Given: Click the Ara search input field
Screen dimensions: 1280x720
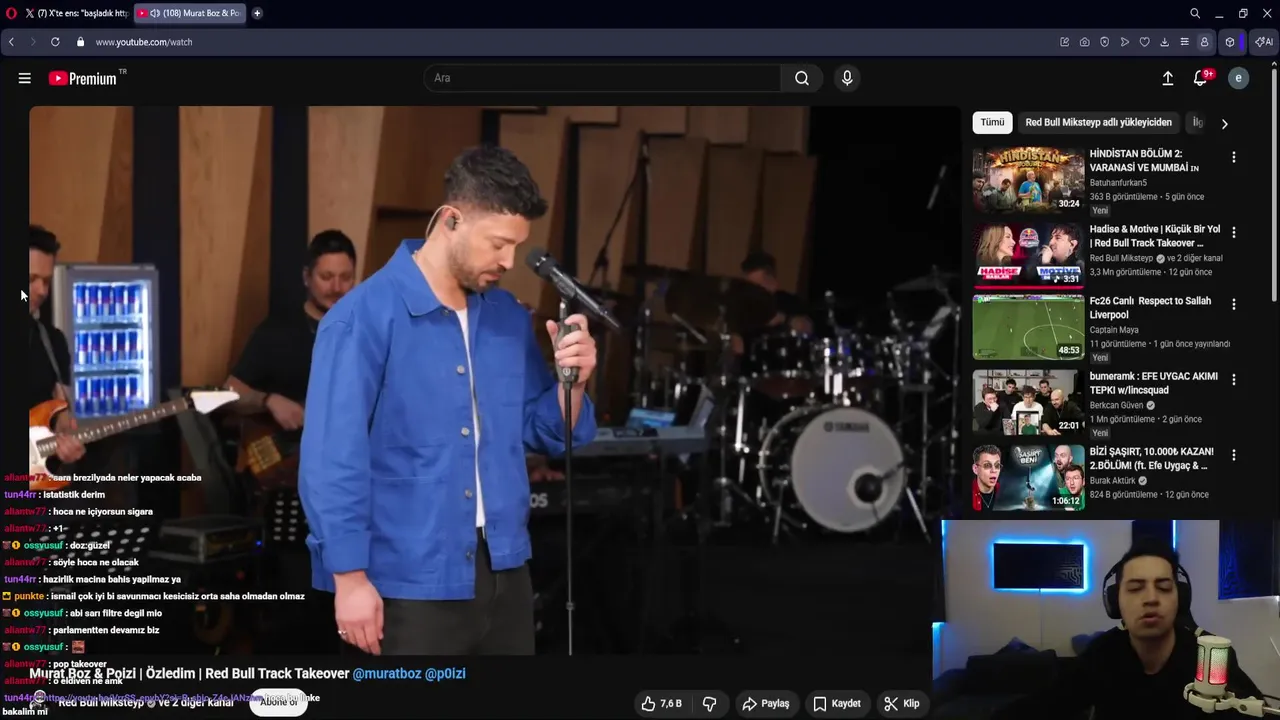Looking at the screenshot, I should pos(603,78).
